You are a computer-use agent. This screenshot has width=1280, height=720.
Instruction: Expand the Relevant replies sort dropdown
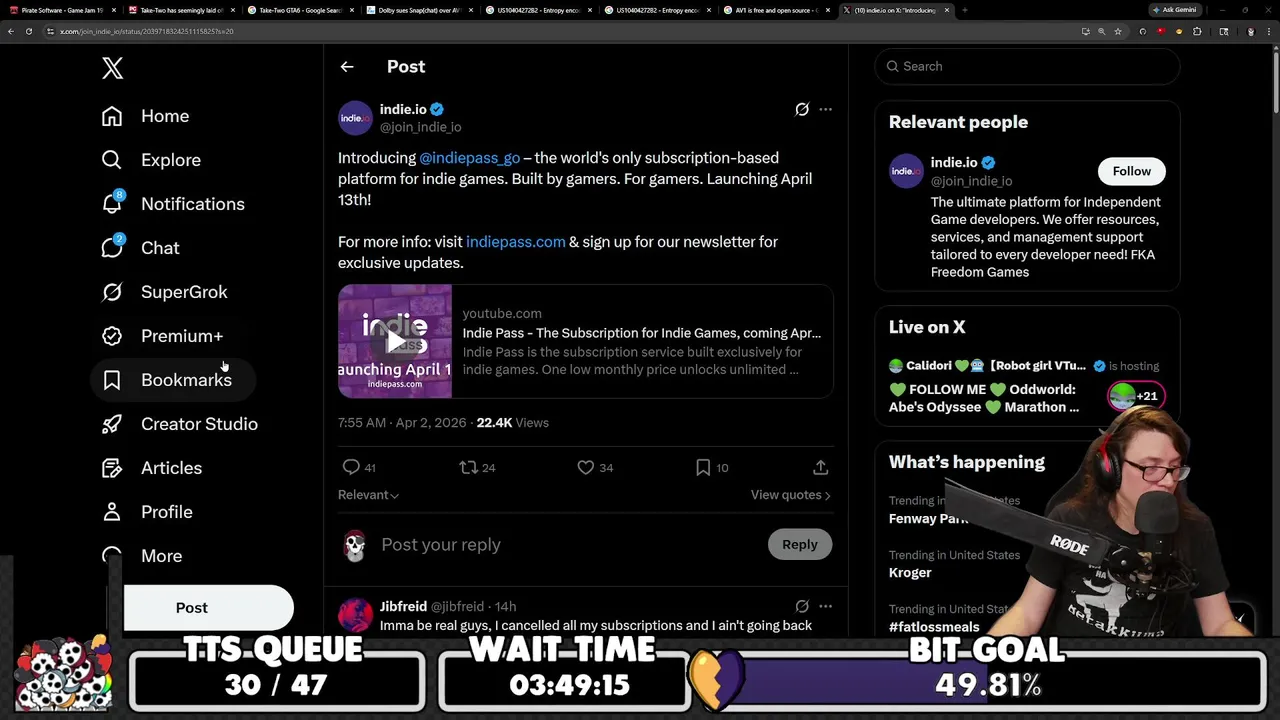pyautogui.click(x=368, y=495)
